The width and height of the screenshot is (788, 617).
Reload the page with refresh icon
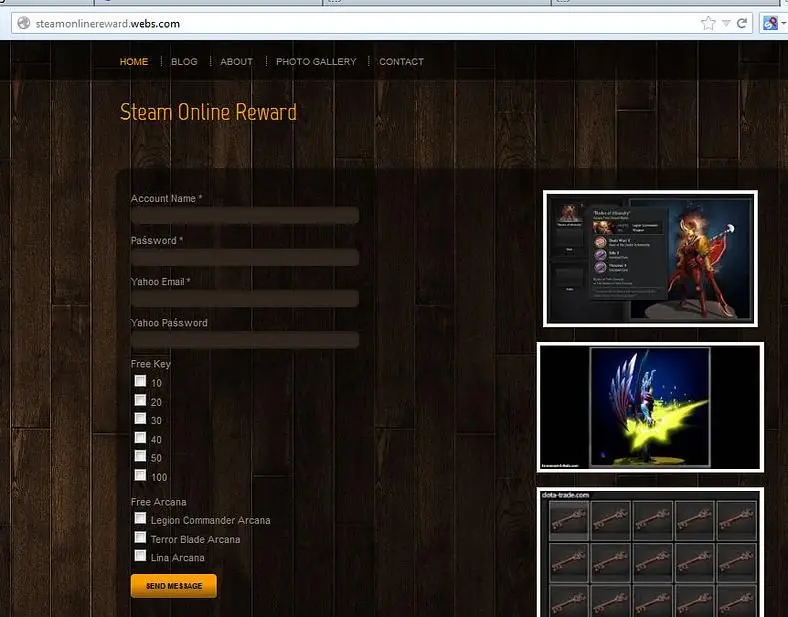click(742, 23)
